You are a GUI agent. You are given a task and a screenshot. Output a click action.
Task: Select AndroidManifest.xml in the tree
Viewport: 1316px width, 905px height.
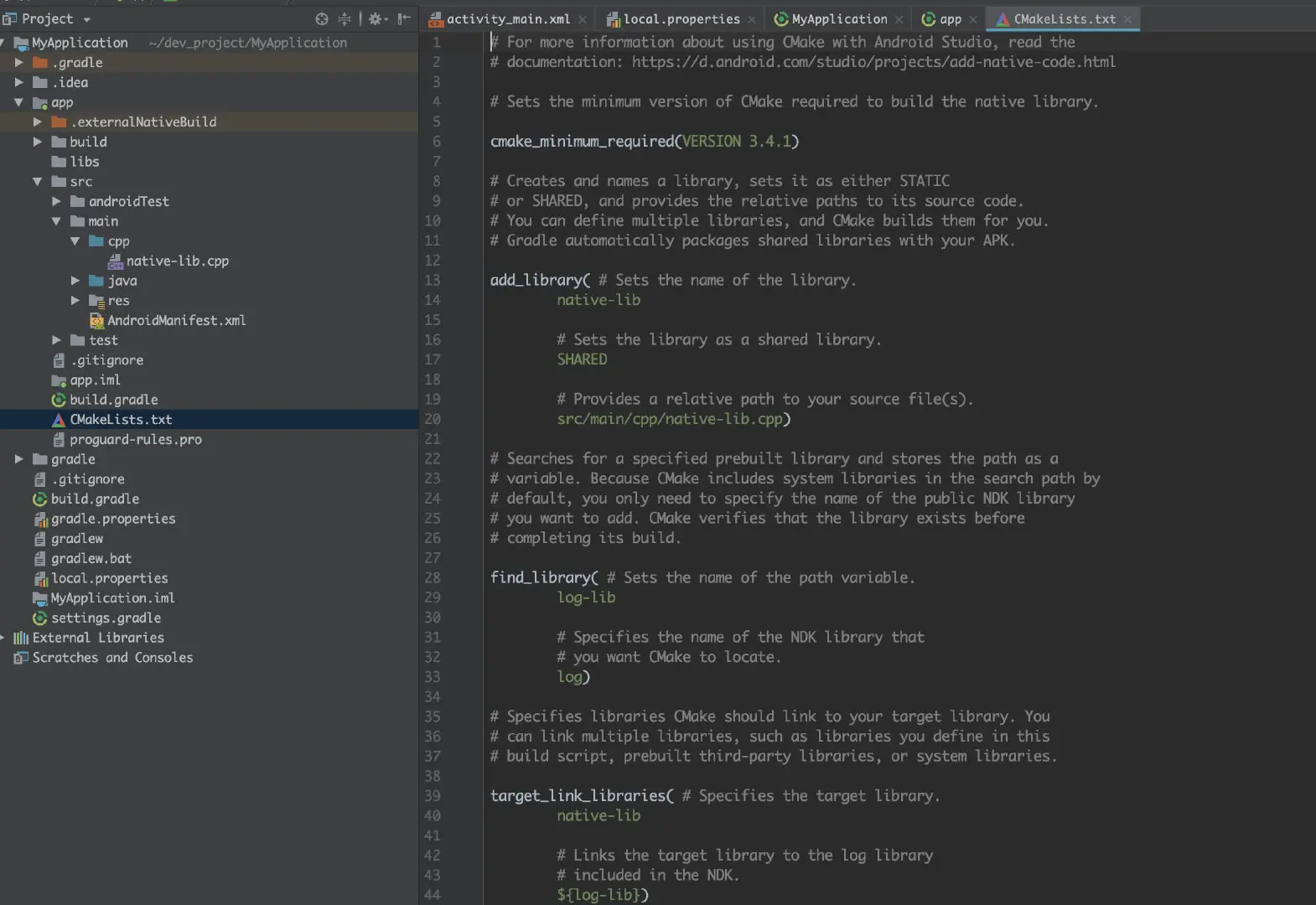tap(176, 321)
